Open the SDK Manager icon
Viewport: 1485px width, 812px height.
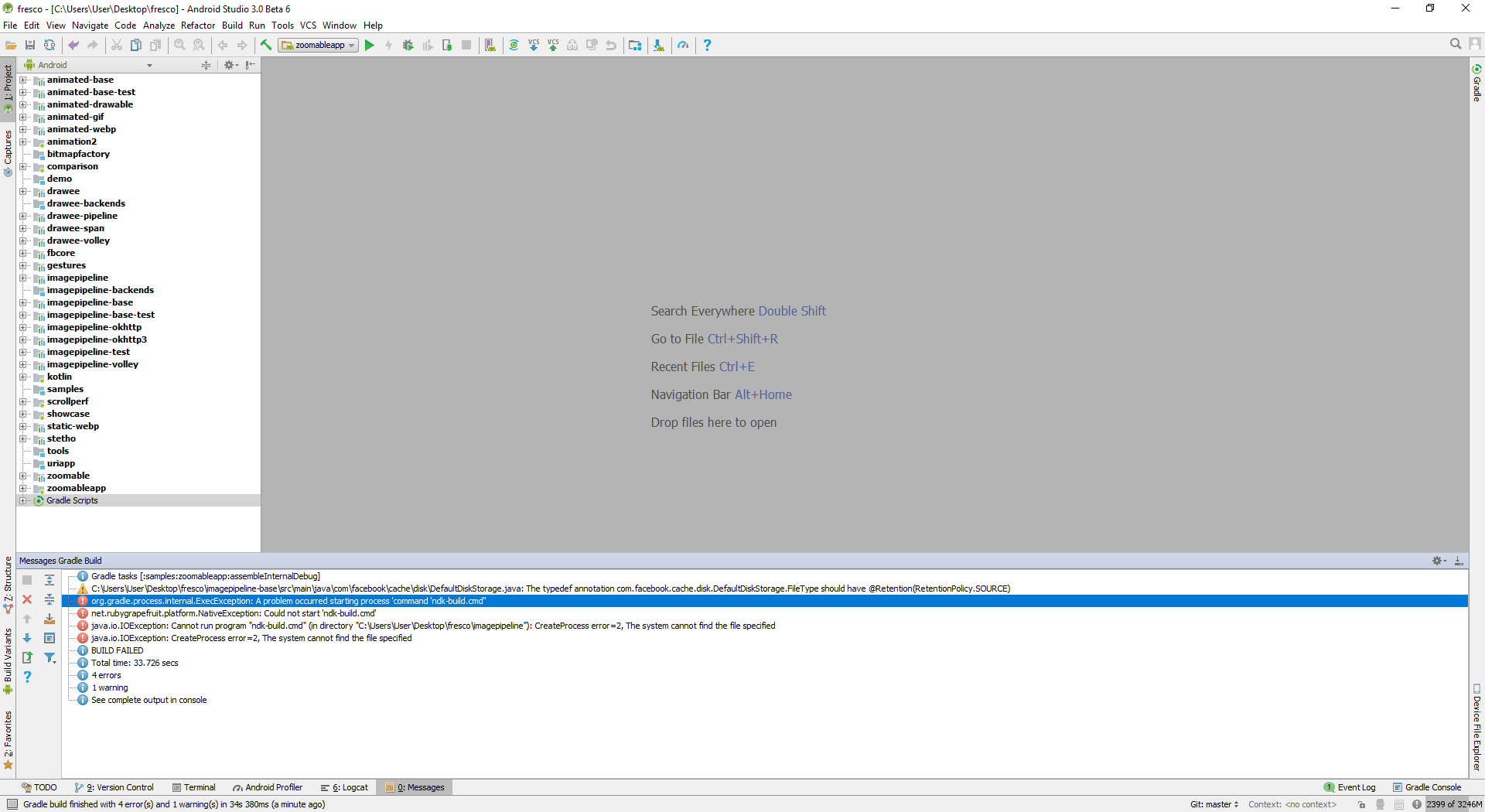659,45
